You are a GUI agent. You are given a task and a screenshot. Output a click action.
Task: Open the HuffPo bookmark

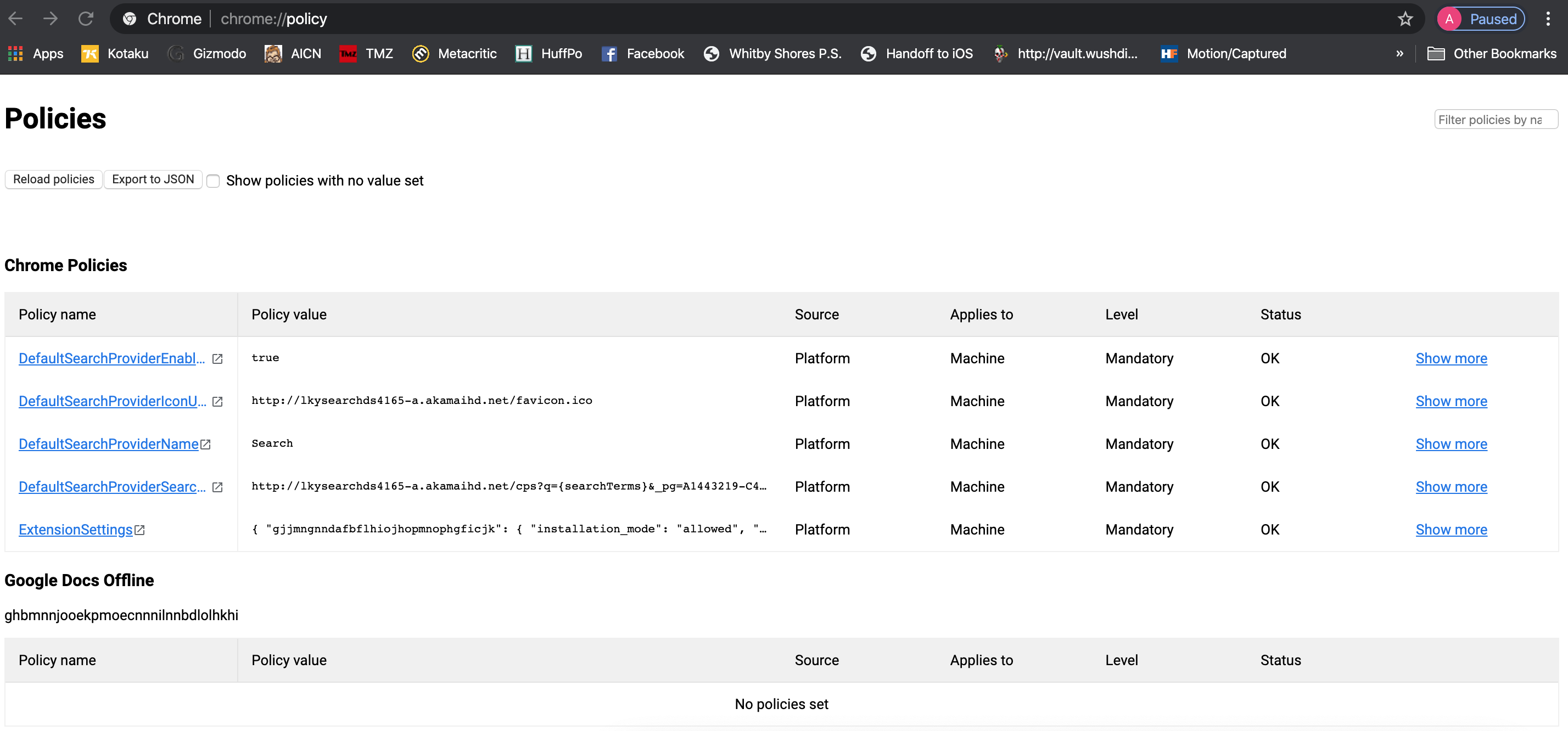[548, 54]
